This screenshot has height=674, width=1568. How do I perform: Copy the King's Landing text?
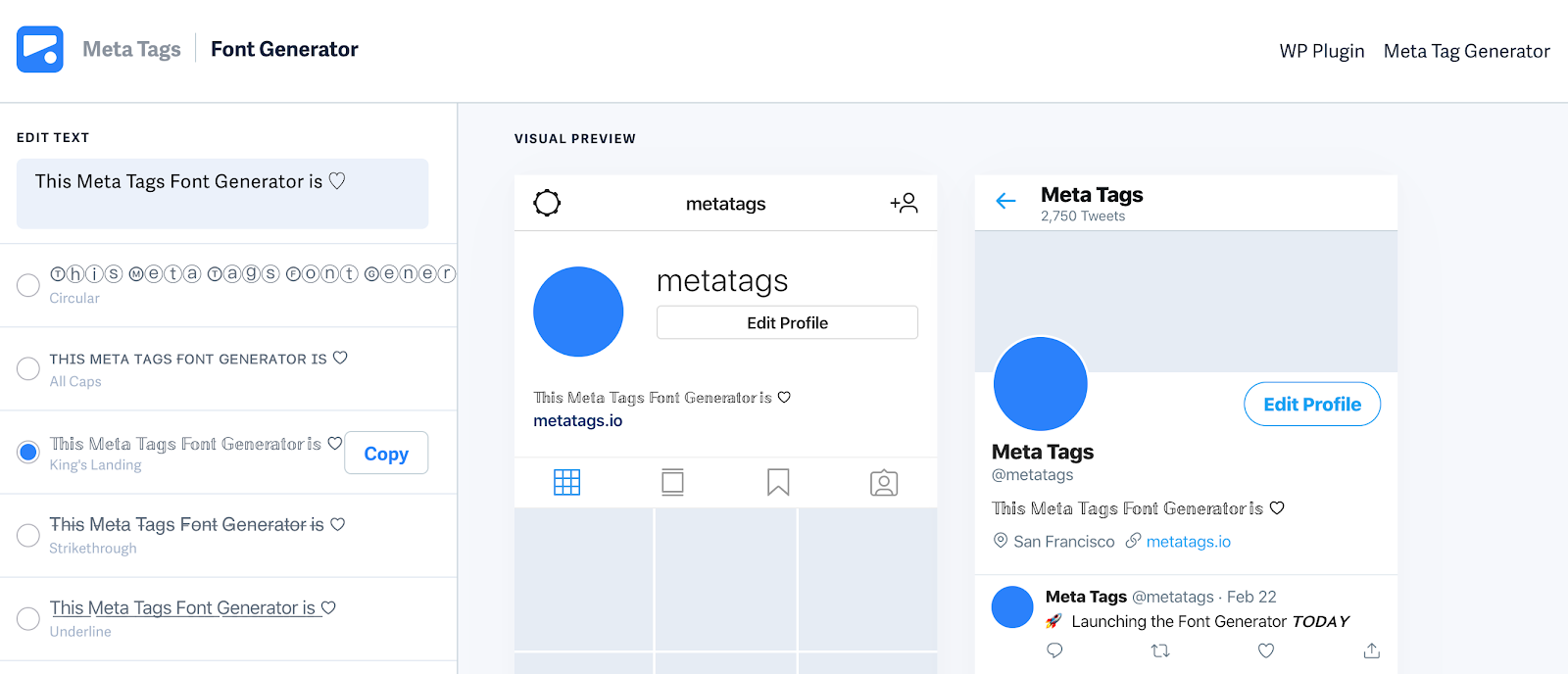[386, 453]
